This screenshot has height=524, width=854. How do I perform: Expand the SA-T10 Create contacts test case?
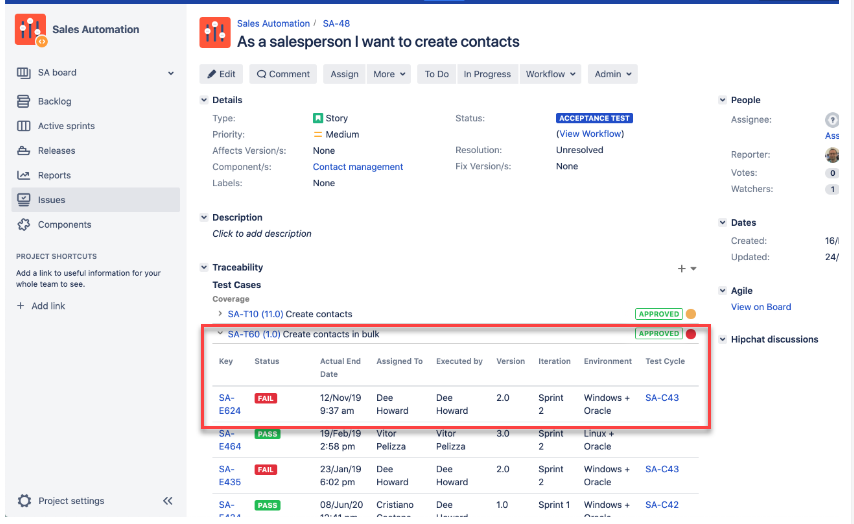pos(219,314)
